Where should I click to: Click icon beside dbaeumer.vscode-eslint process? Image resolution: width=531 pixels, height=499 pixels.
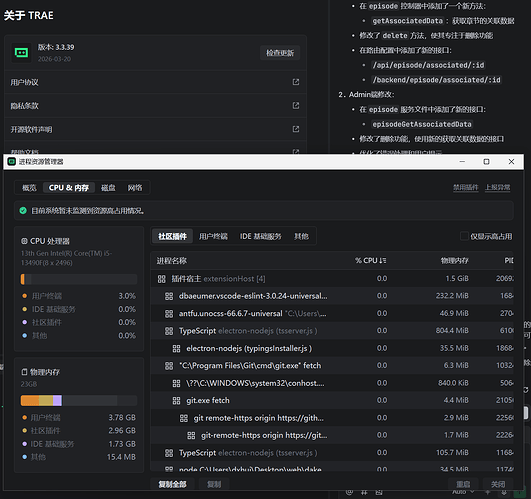click(x=169, y=296)
